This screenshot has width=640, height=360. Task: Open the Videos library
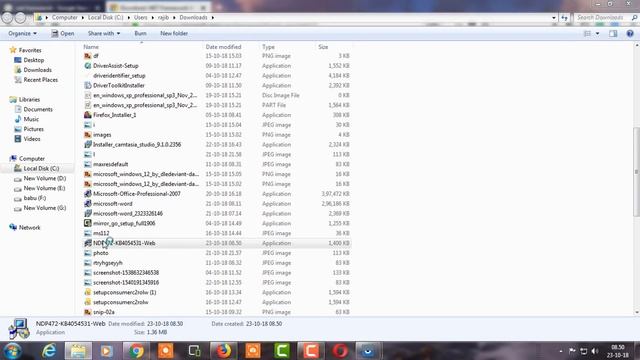coord(32,139)
